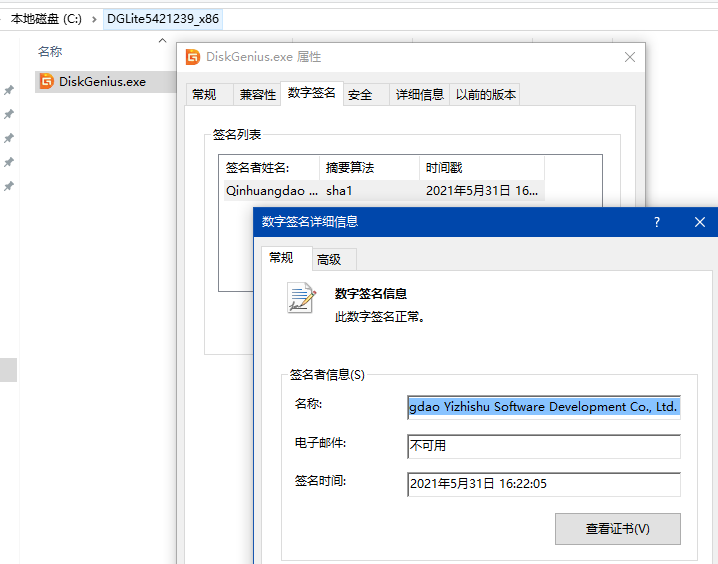
Task: Click the 摘要算法 column header
Action: (x=370, y=168)
